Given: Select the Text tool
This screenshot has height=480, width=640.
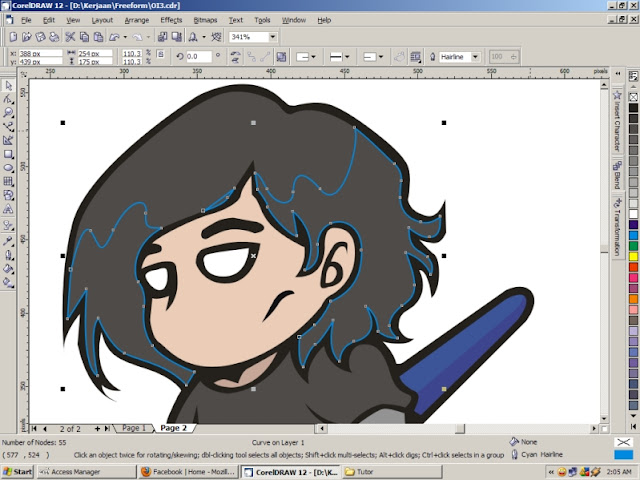Looking at the screenshot, I should tap(8, 209).
